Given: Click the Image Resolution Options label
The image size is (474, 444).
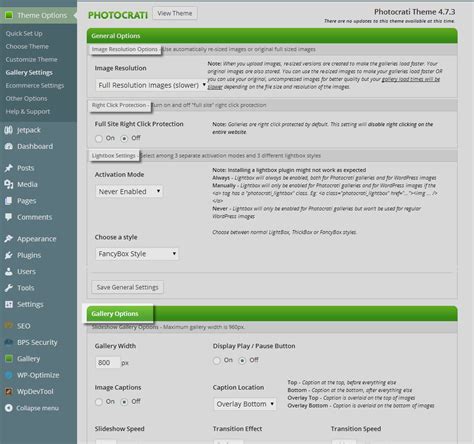Looking at the screenshot, I should click(x=125, y=49).
